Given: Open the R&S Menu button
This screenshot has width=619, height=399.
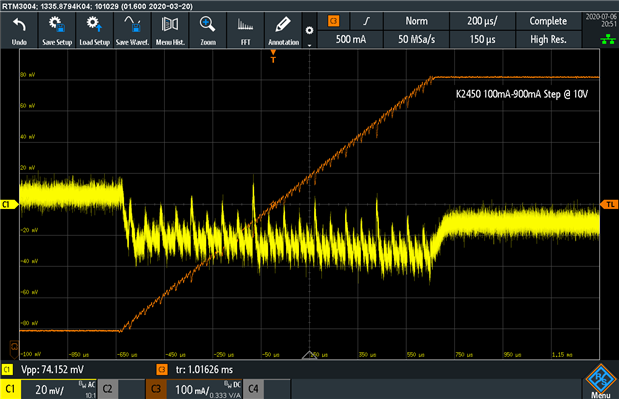Looking at the screenshot, I should click(600, 381).
